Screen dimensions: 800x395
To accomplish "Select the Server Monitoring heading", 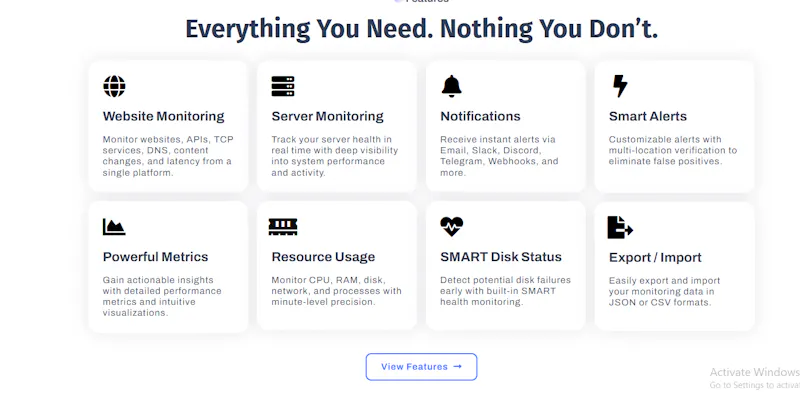I will click(x=328, y=116).
